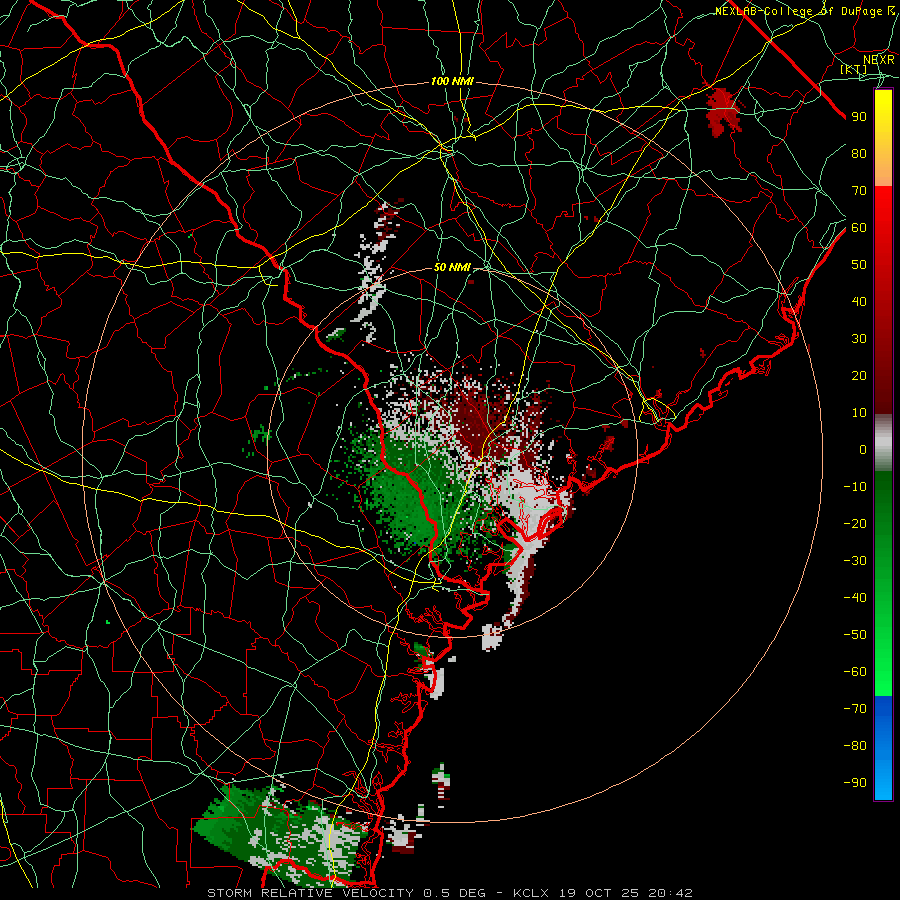Screen dimensions: 900x900
Task: Select the 90 value on the velocity scale
Action: click(x=859, y=117)
